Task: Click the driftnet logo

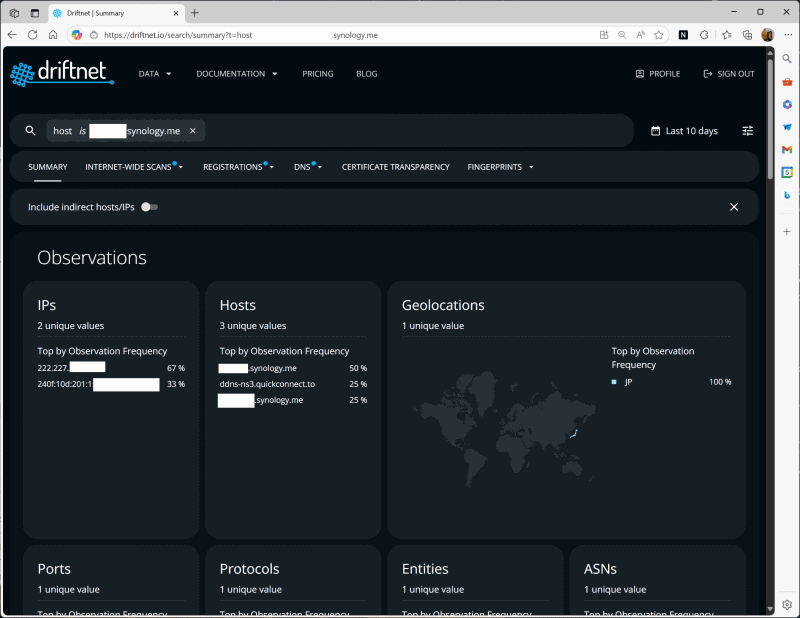Action: point(62,74)
